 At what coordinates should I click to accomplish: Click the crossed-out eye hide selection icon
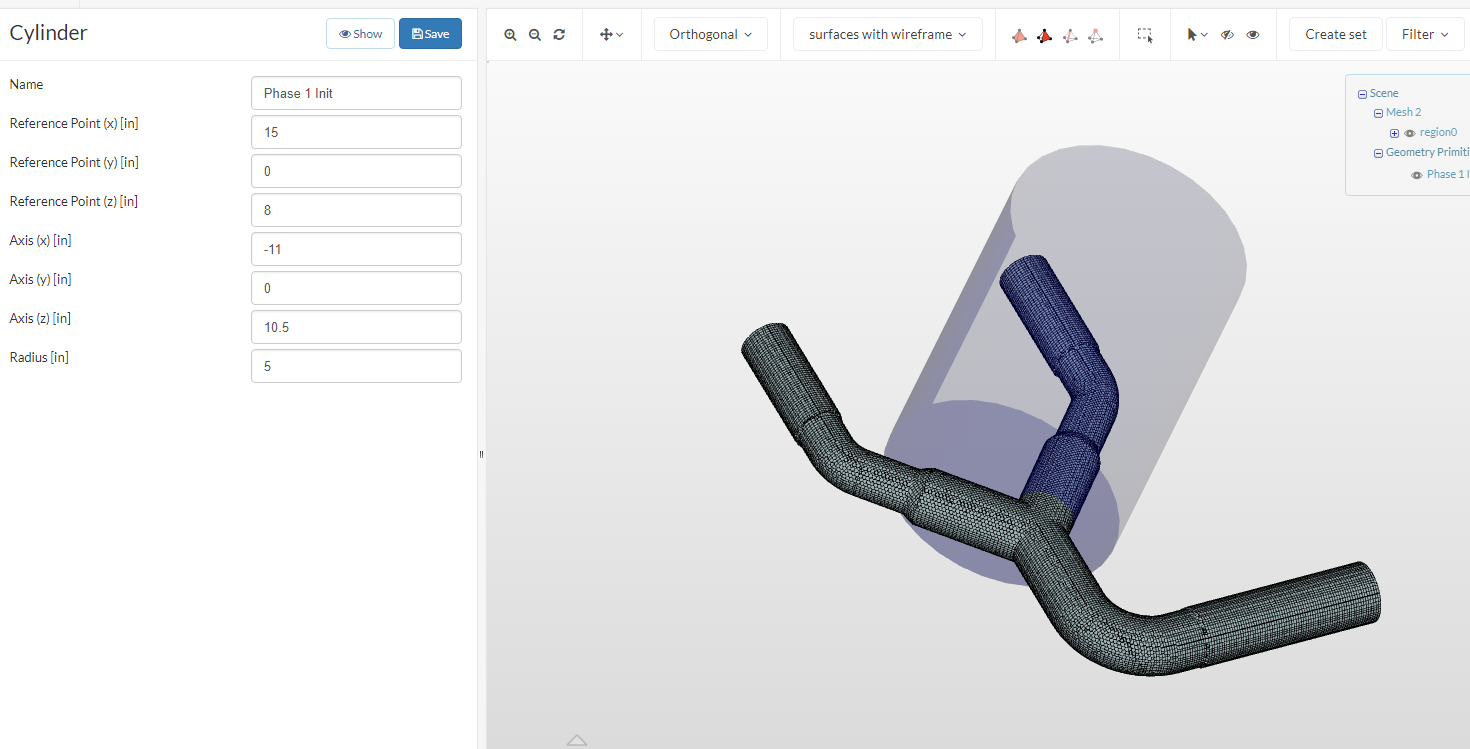tap(1227, 34)
